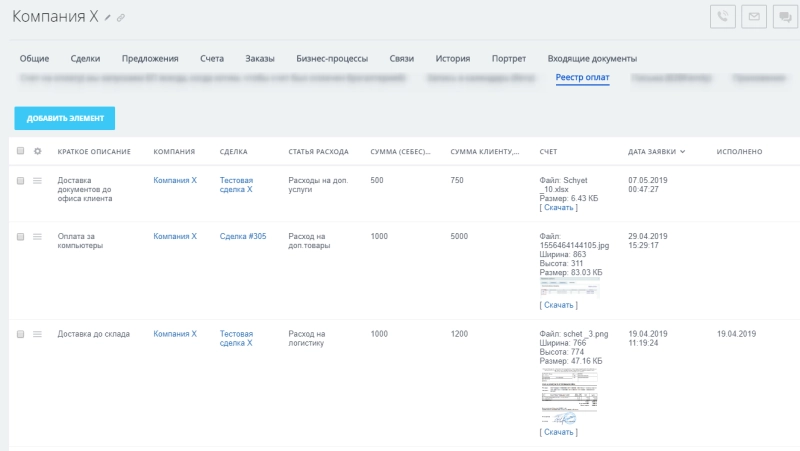Open the Входящие документы tab
This screenshot has height=451, width=800.
click(x=592, y=59)
